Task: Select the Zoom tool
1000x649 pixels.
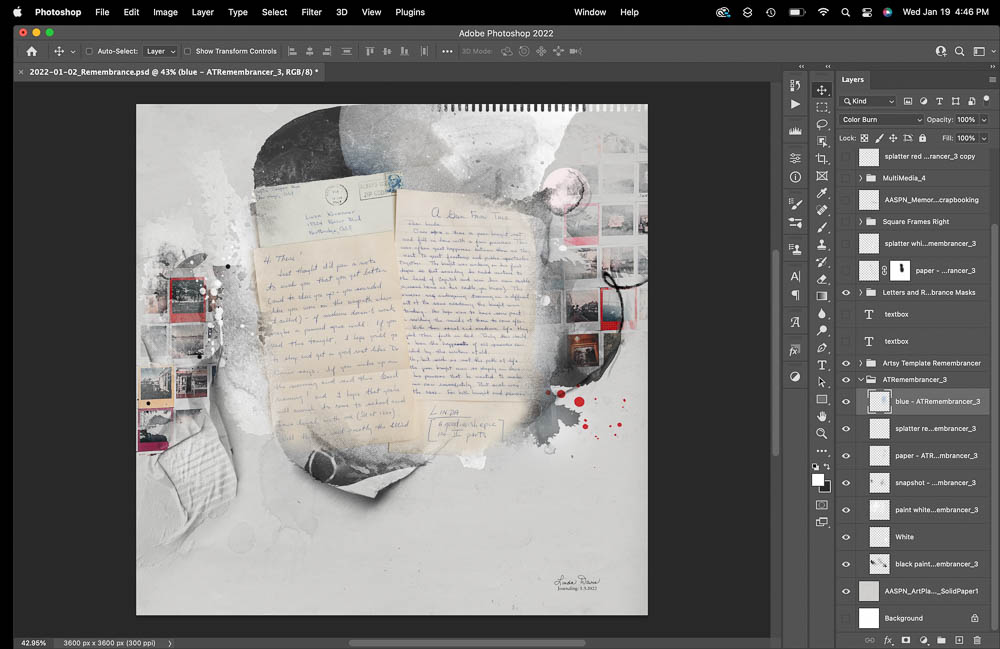Action: point(821,434)
